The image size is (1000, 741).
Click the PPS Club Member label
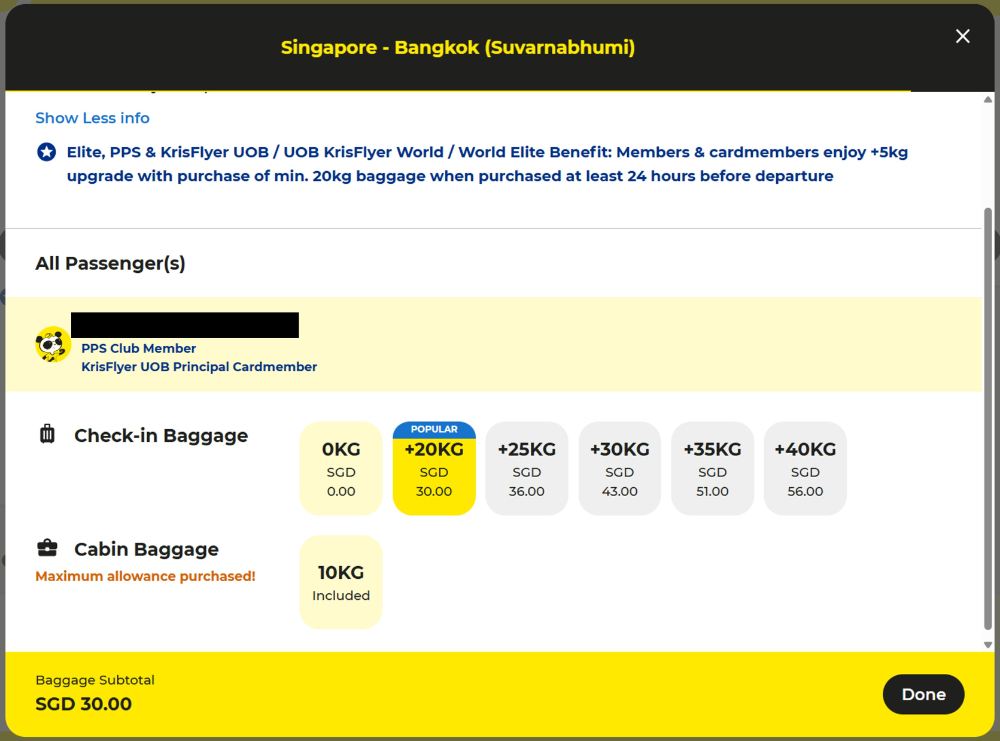tap(138, 349)
